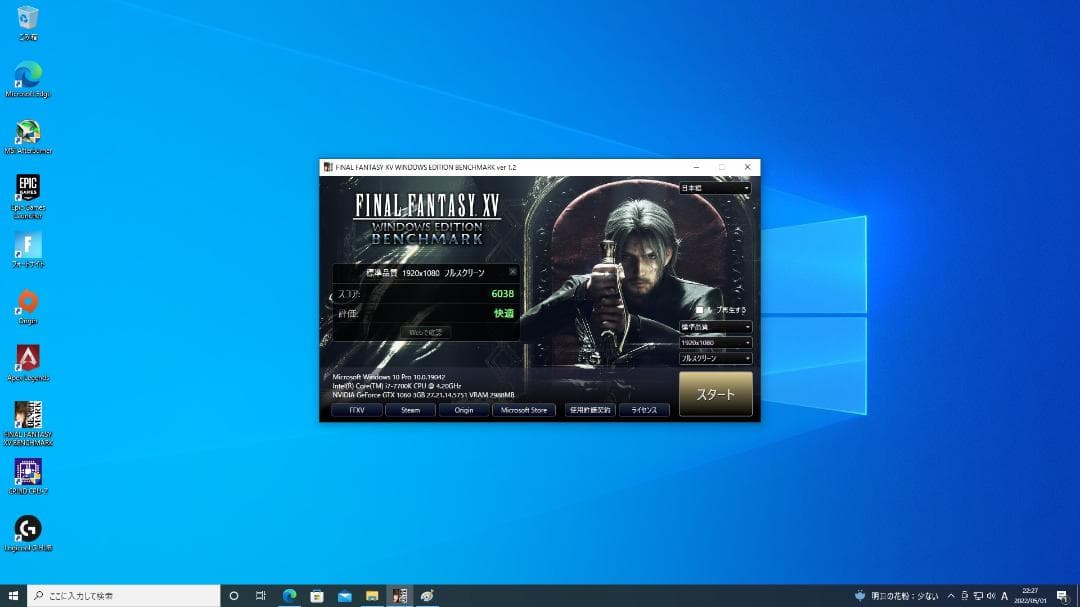The width and height of the screenshot is (1080, 607).
Task: Toggle the loop playback checkbox
Action: [699, 310]
